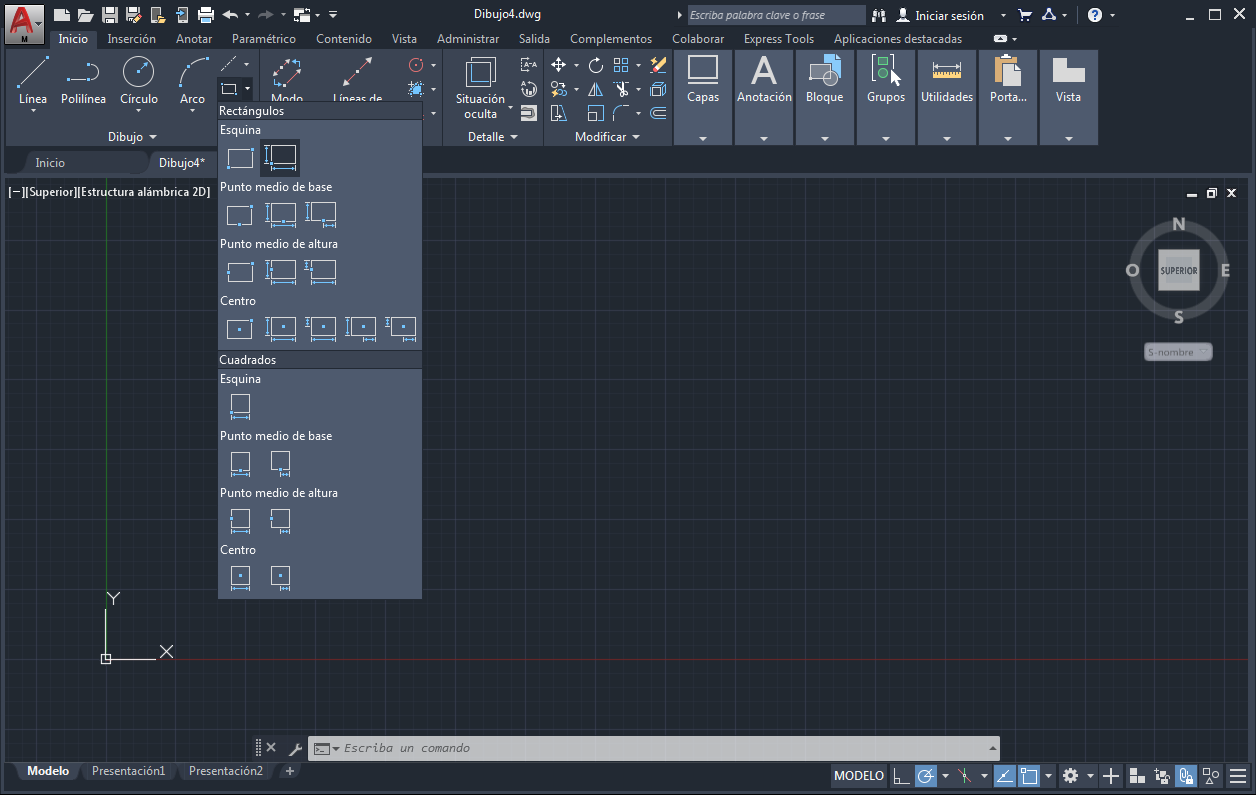The image size is (1256, 795).
Task: Open the Capas panel dropdown
Action: tap(703, 138)
